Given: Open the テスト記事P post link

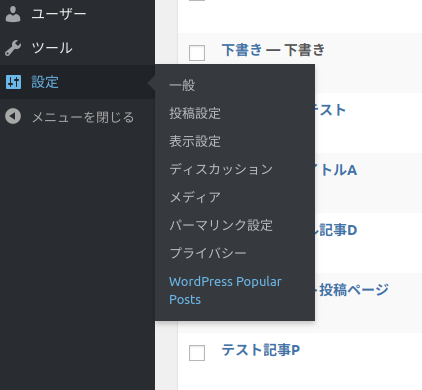Looking at the screenshot, I should click(x=261, y=350).
